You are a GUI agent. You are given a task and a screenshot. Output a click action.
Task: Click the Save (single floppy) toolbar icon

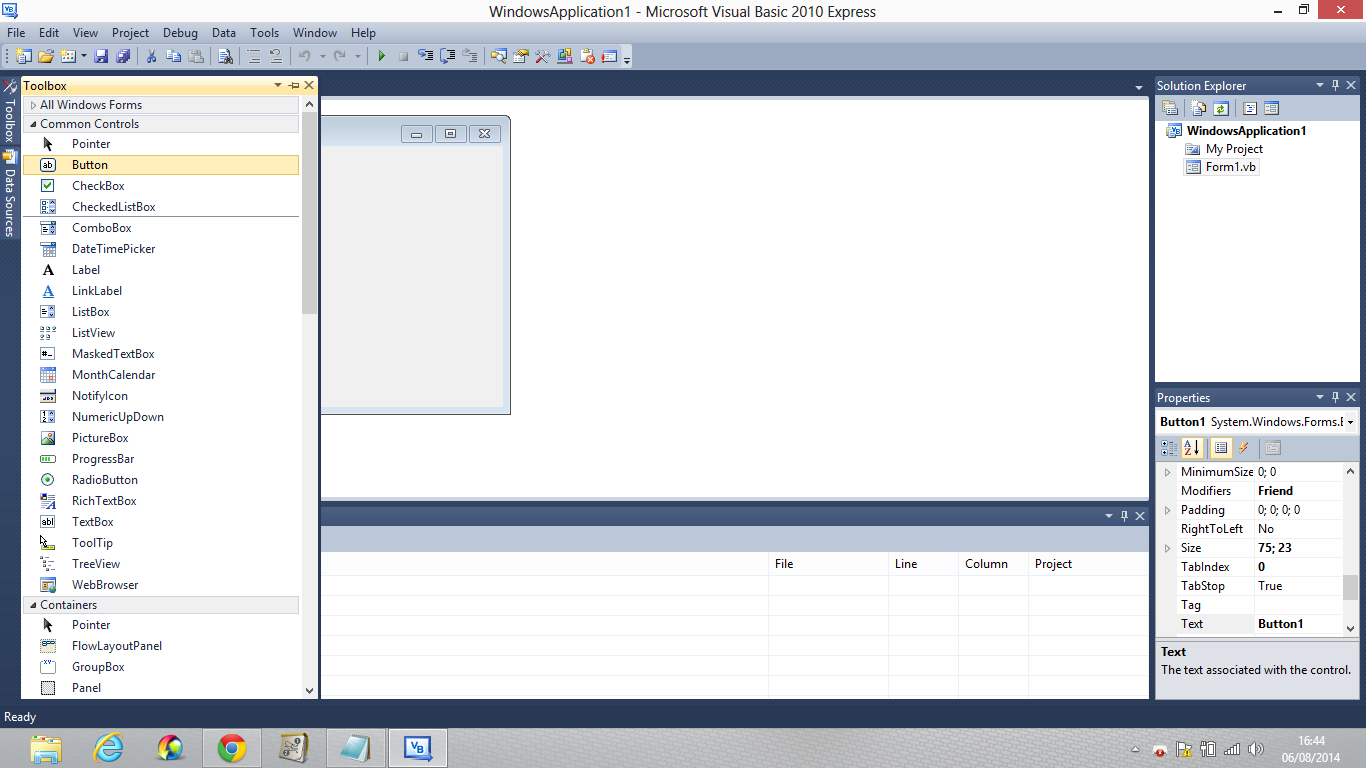[101, 56]
